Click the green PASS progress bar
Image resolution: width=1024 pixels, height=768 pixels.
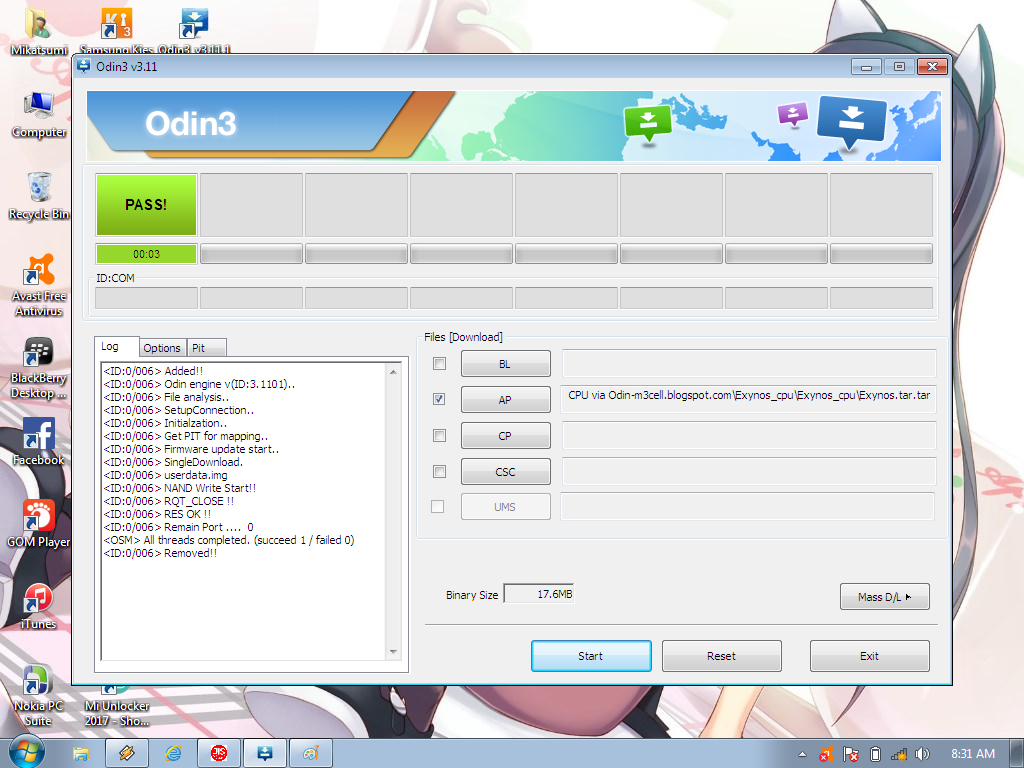pos(146,204)
